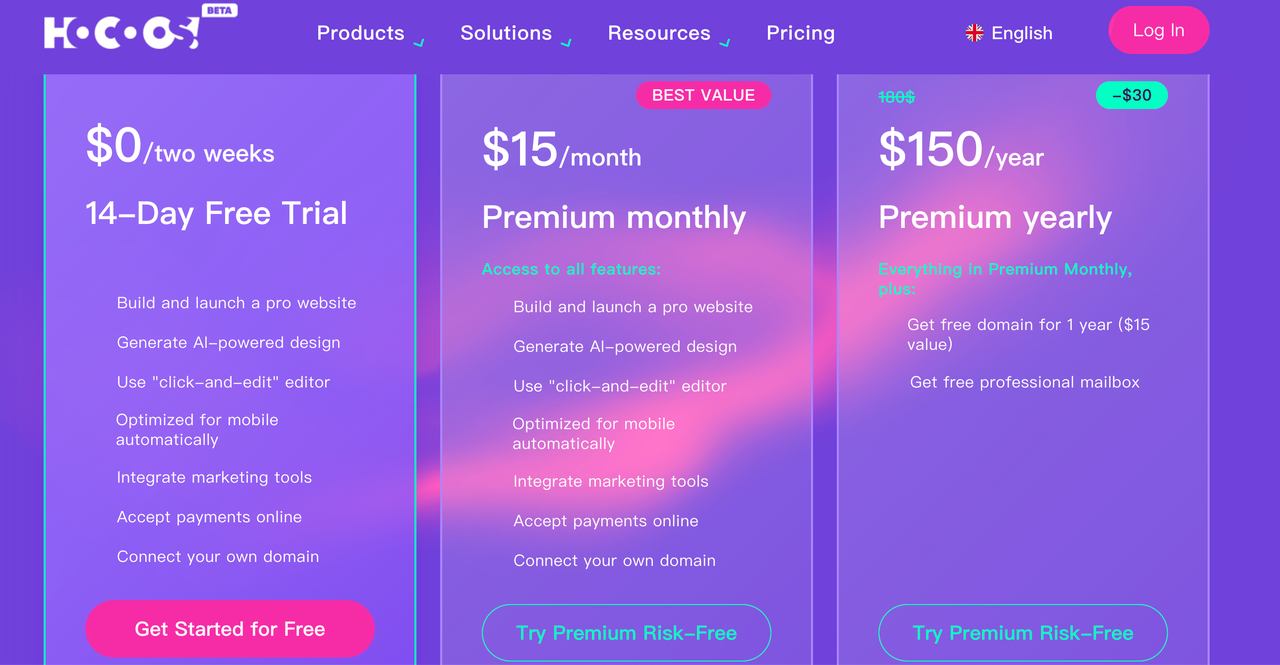The height and width of the screenshot is (665, 1280).
Task: Click the Log In button
Action: [1158, 30]
